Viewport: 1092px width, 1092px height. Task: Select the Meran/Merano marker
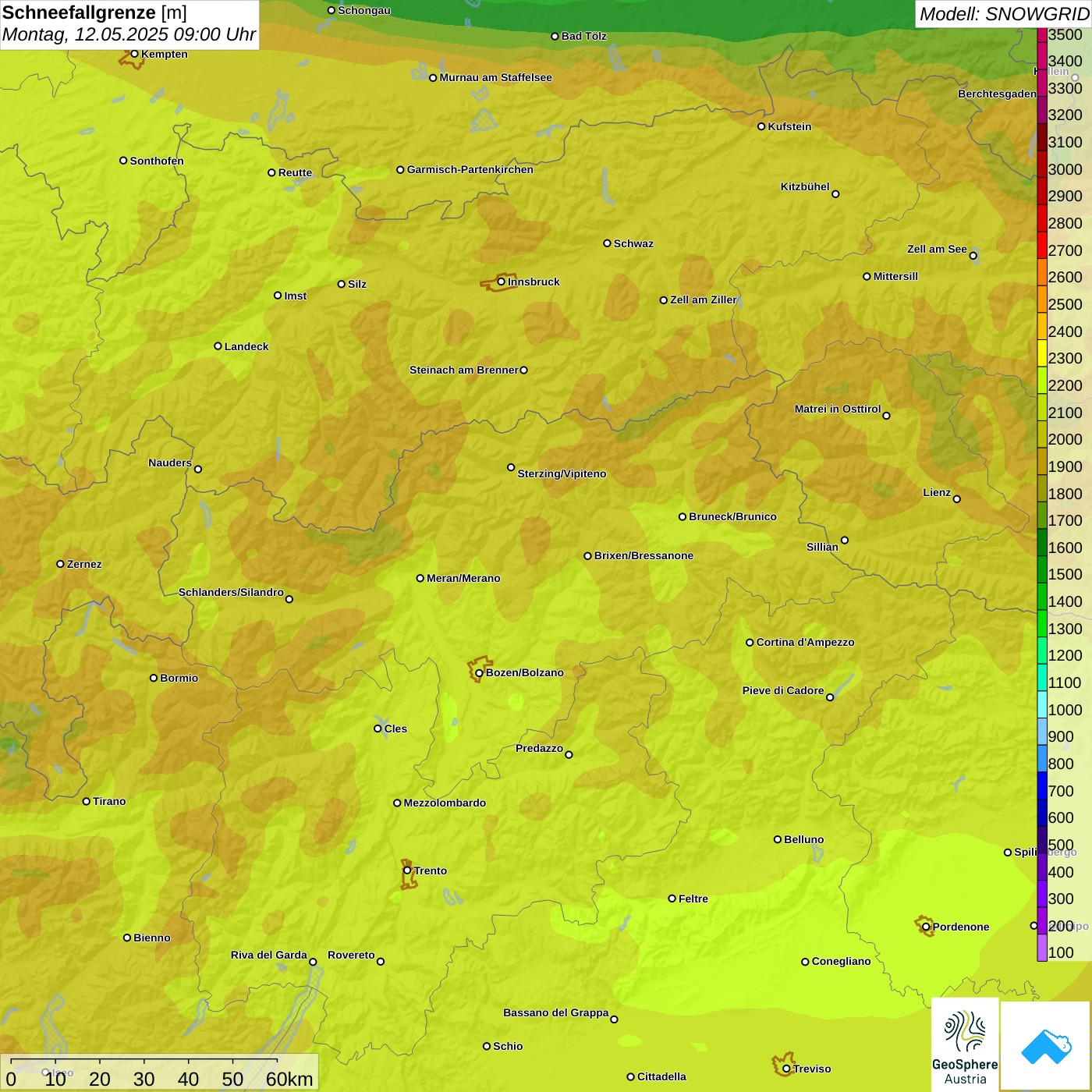(420, 578)
